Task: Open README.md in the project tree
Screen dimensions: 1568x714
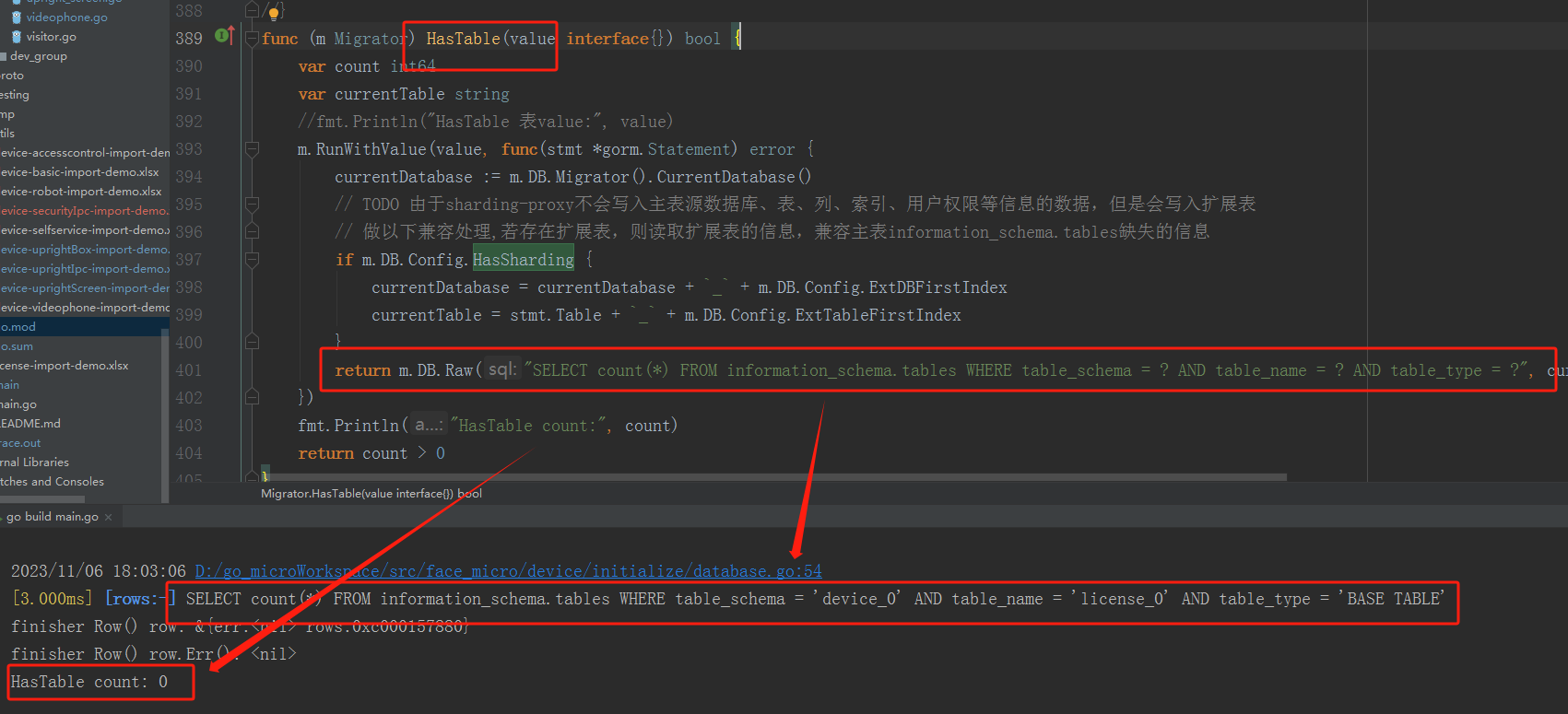Action: [x=30, y=423]
